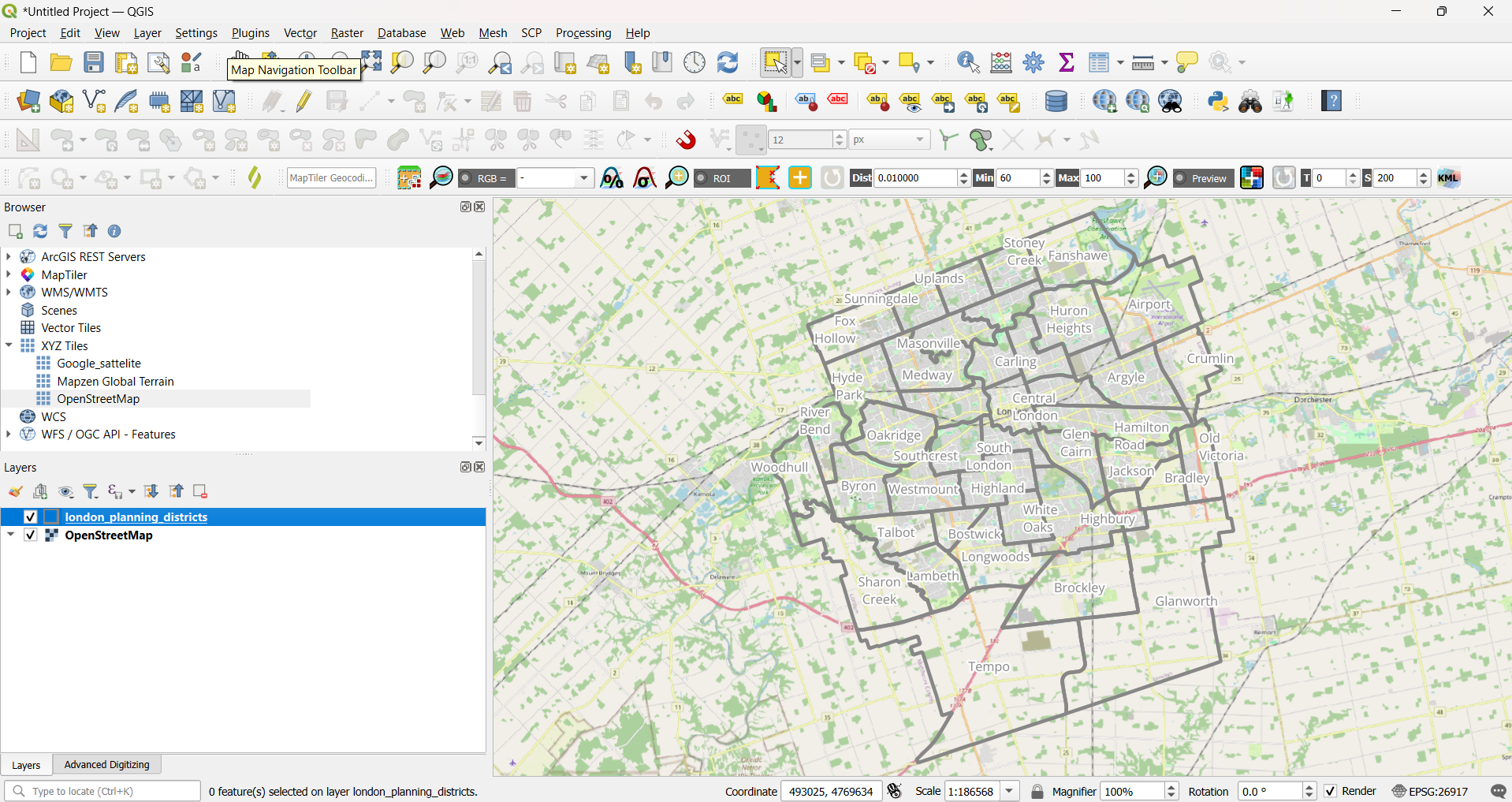
Task: Open the snapping units px dropdown
Action: [889, 140]
